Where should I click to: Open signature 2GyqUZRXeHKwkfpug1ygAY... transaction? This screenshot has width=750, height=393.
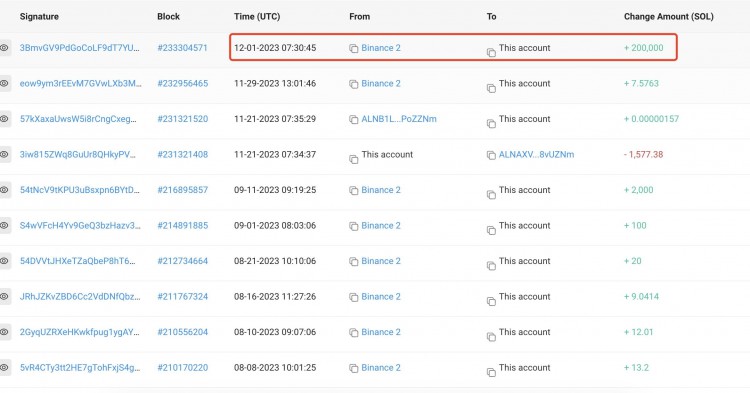[x=79, y=332]
